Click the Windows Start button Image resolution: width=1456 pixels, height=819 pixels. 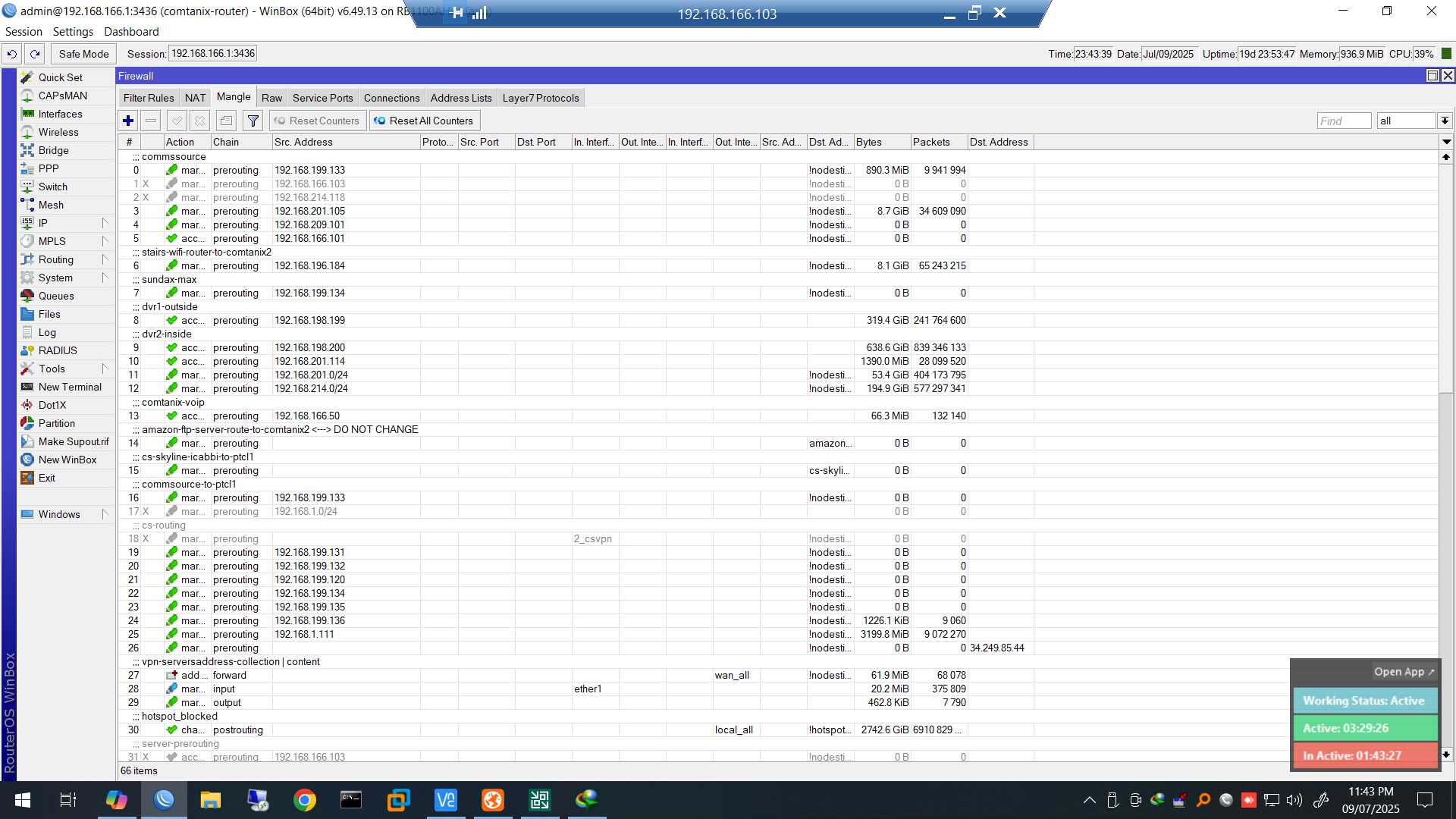pos(23,800)
